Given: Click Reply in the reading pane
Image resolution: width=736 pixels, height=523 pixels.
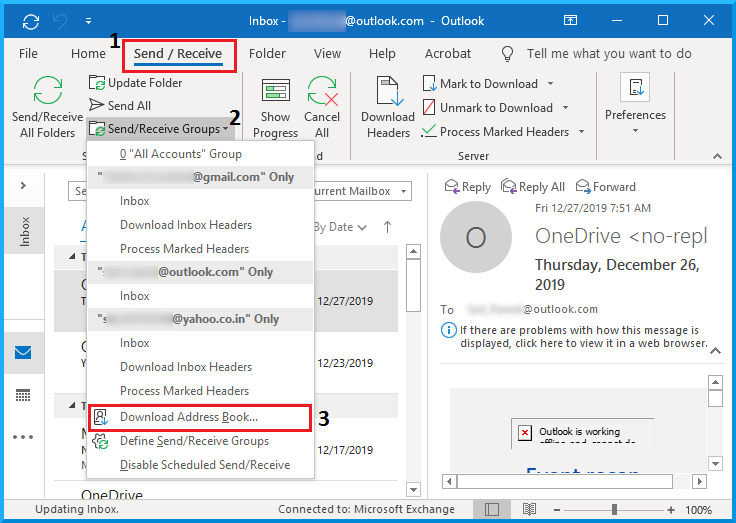Looking at the screenshot, I should (x=467, y=187).
